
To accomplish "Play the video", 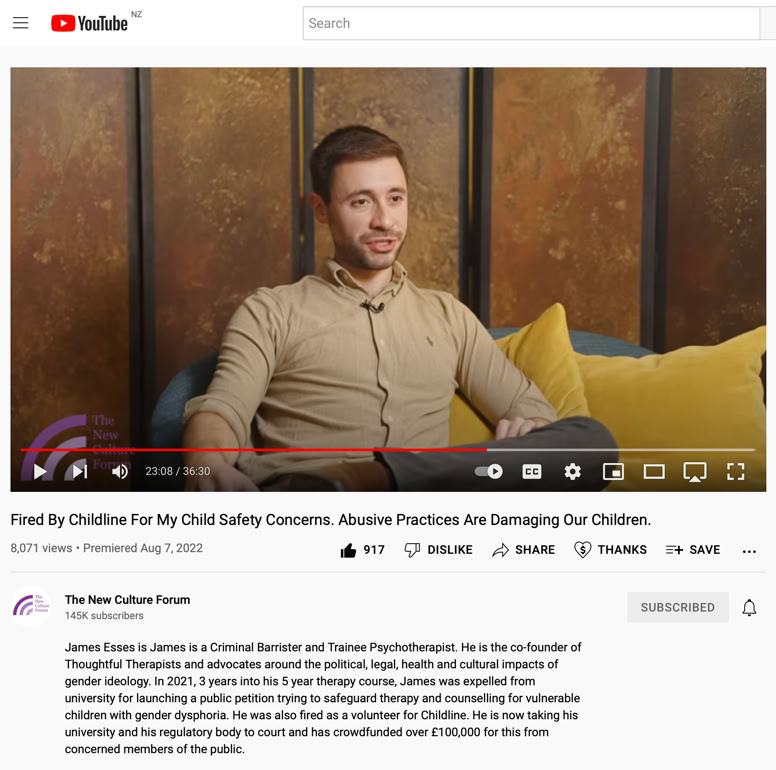I will (40, 472).
